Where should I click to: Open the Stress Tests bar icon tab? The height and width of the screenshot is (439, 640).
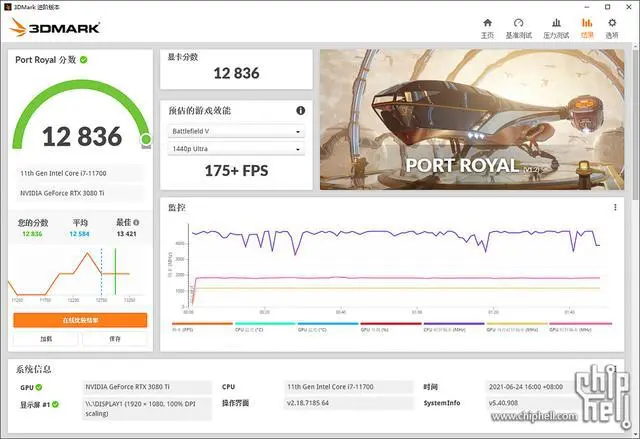click(x=556, y=28)
